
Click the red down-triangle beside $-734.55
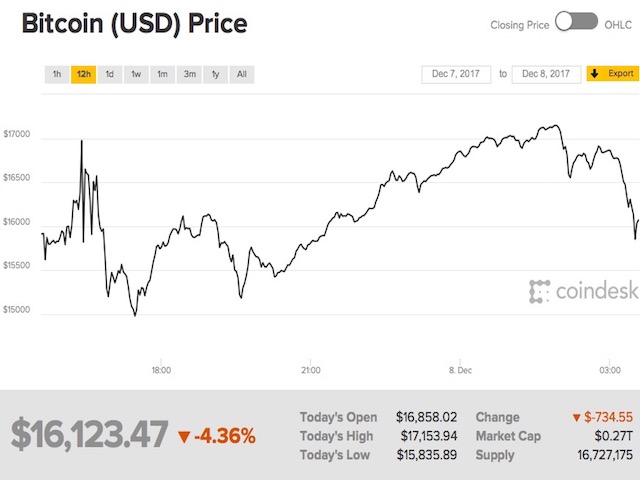575,417
